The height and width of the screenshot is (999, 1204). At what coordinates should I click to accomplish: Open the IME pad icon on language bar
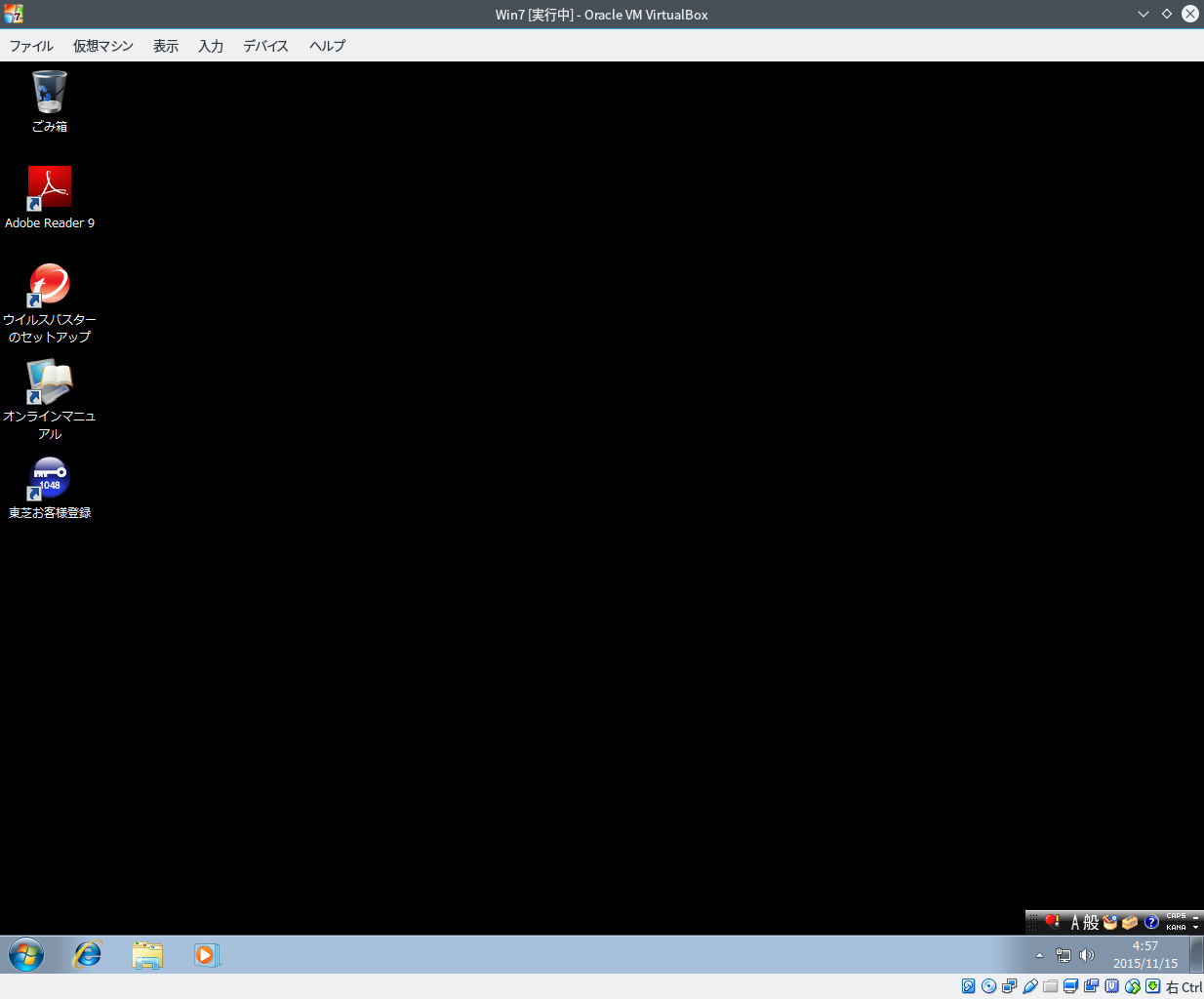[1110, 922]
